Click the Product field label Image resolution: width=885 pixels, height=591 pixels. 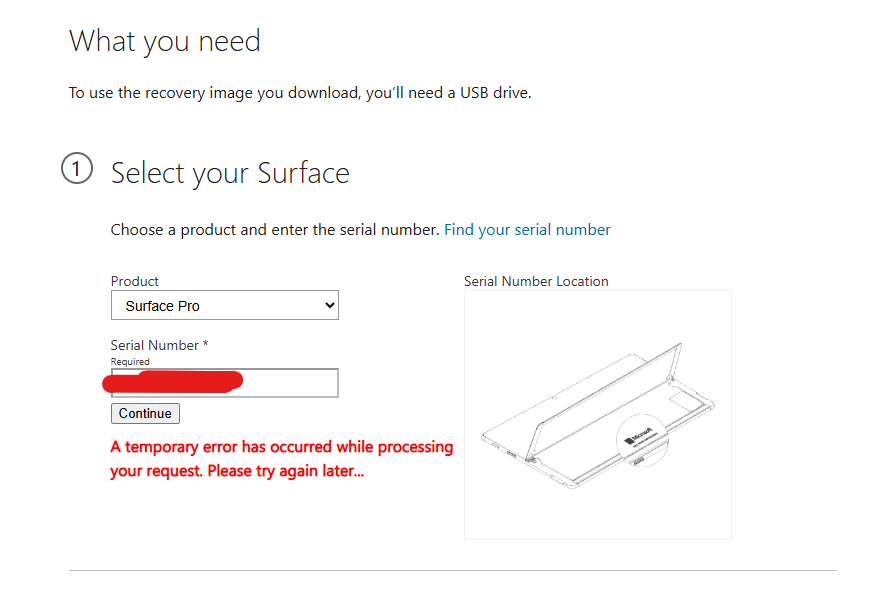(134, 281)
